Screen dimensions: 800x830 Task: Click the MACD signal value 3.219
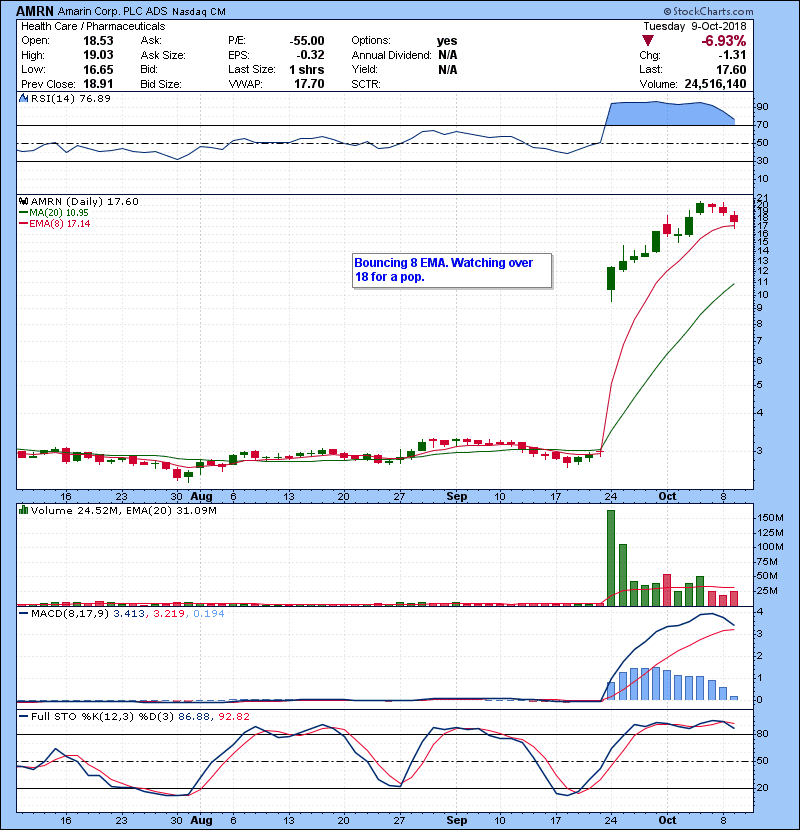pyautogui.click(x=168, y=614)
